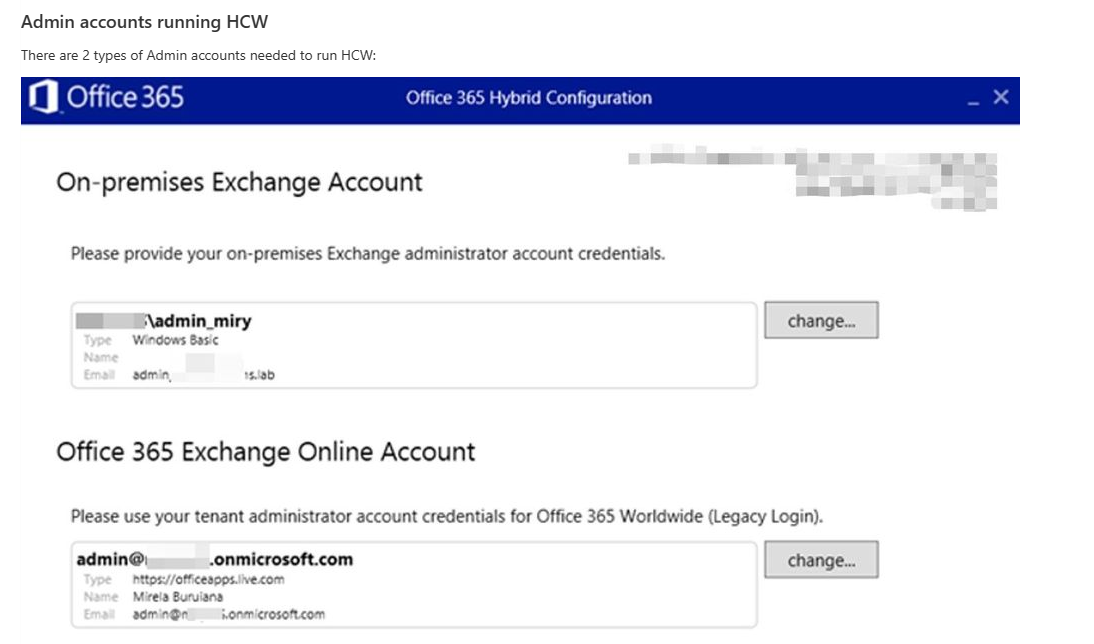Close the Office 365 Hybrid Configuration window
The width and height of the screenshot is (1094, 644).
1001,97
